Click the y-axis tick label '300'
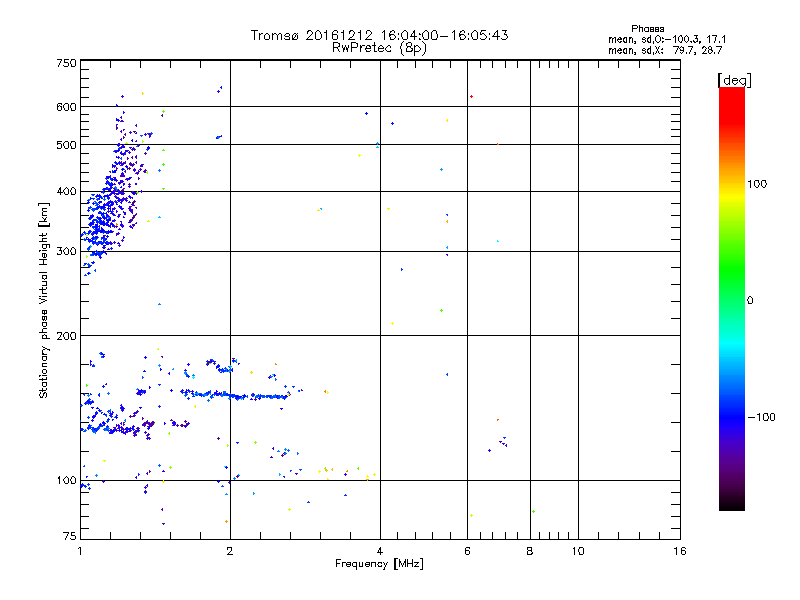 66,251
